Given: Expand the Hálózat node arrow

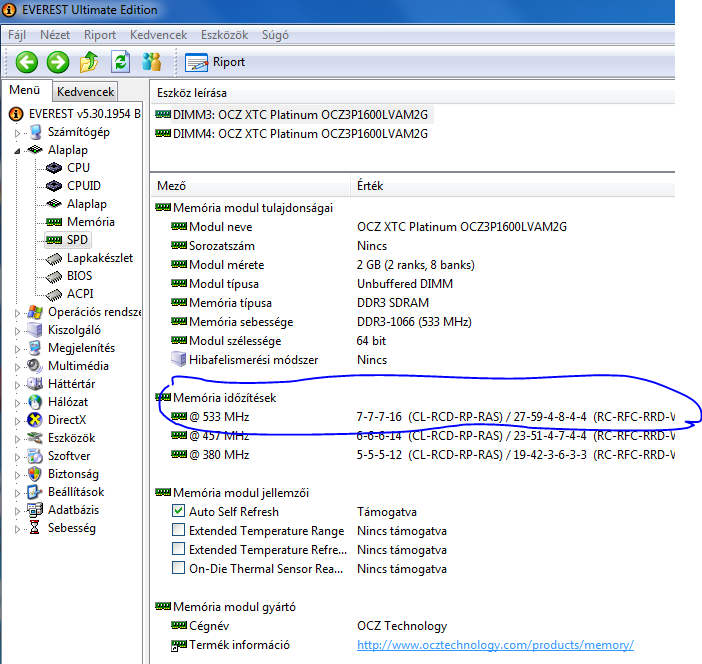Looking at the screenshot, I should (x=17, y=403).
